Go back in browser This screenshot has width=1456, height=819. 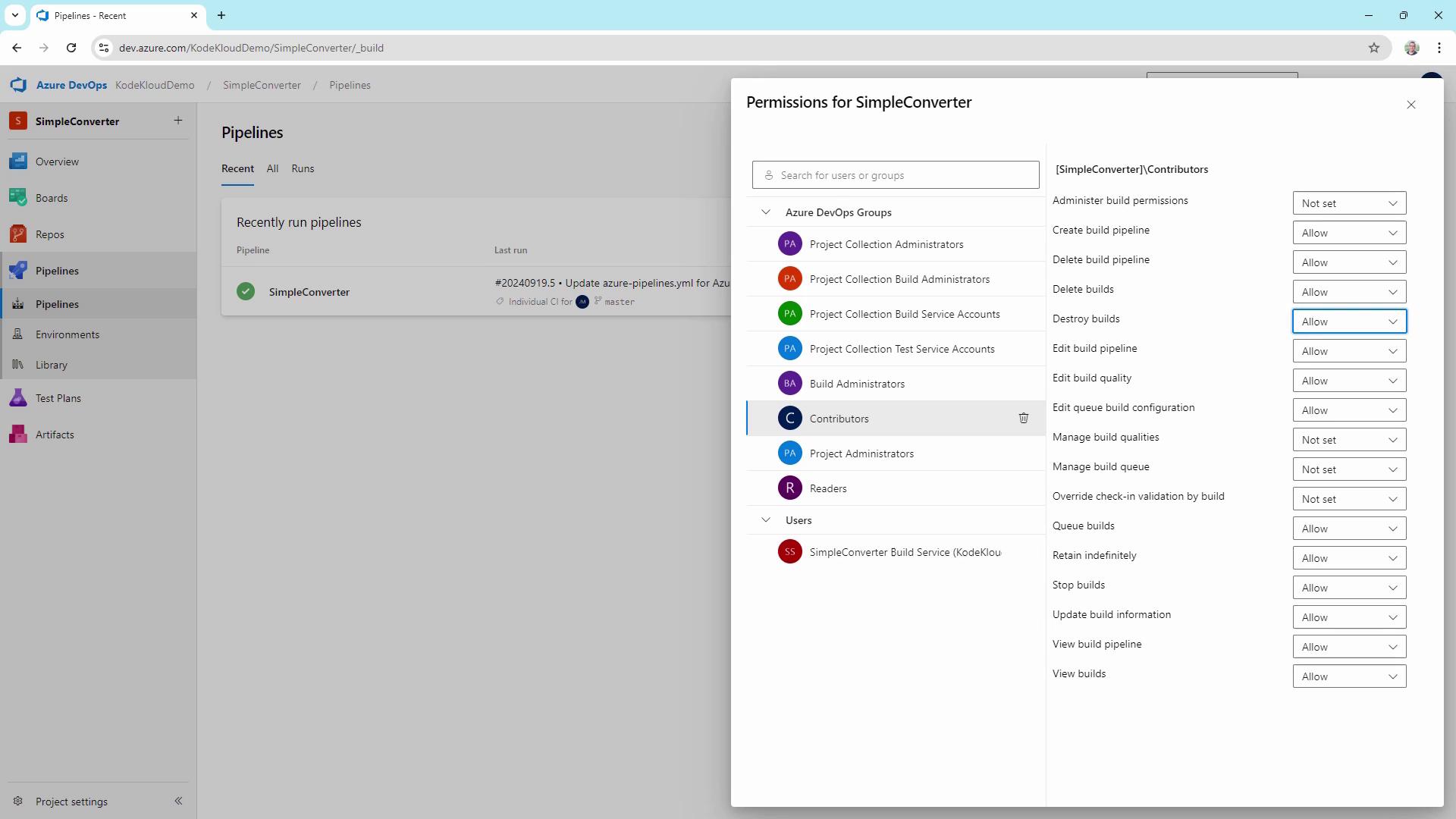pos(17,48)
